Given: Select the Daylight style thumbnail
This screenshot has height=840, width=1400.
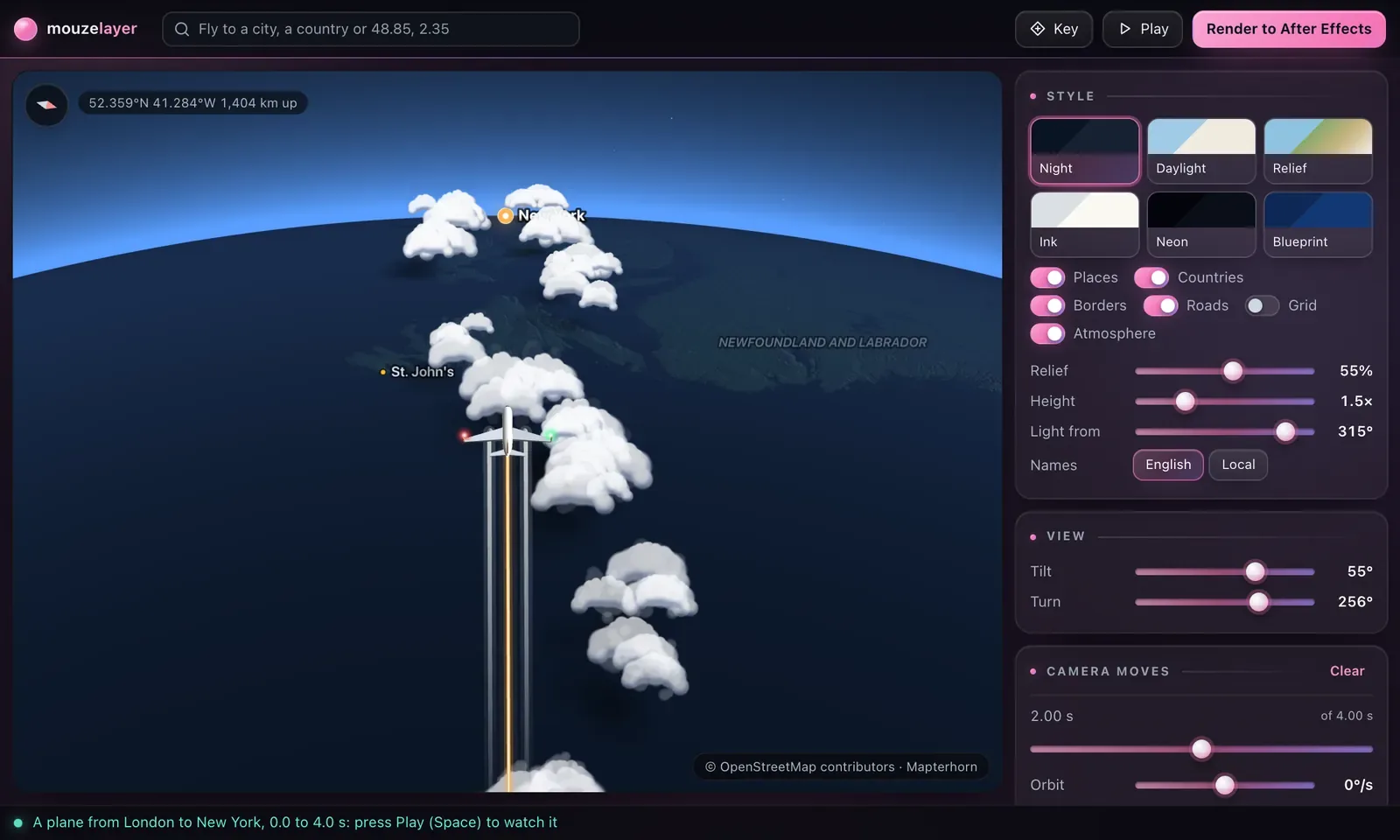Looking at the screenshot, I should point(1201,150).
